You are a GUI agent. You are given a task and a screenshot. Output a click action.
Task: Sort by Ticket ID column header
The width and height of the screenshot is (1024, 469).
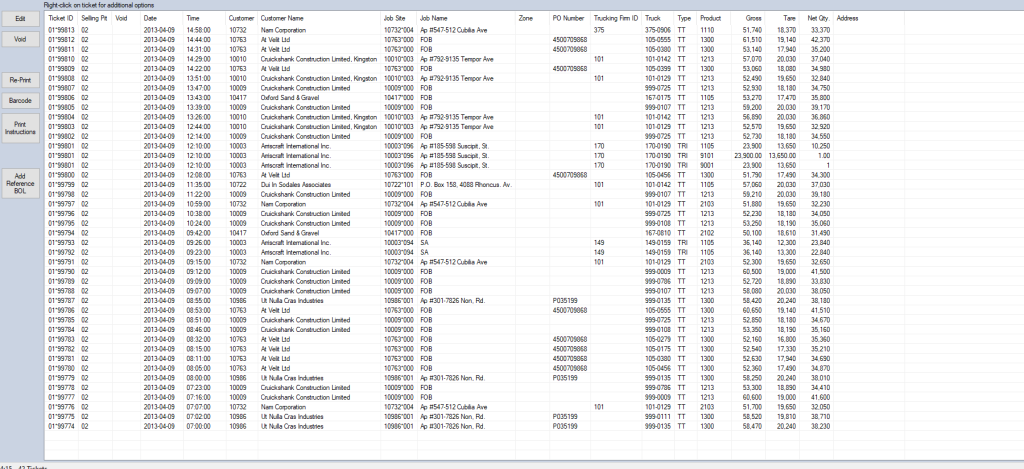point(61,18)
